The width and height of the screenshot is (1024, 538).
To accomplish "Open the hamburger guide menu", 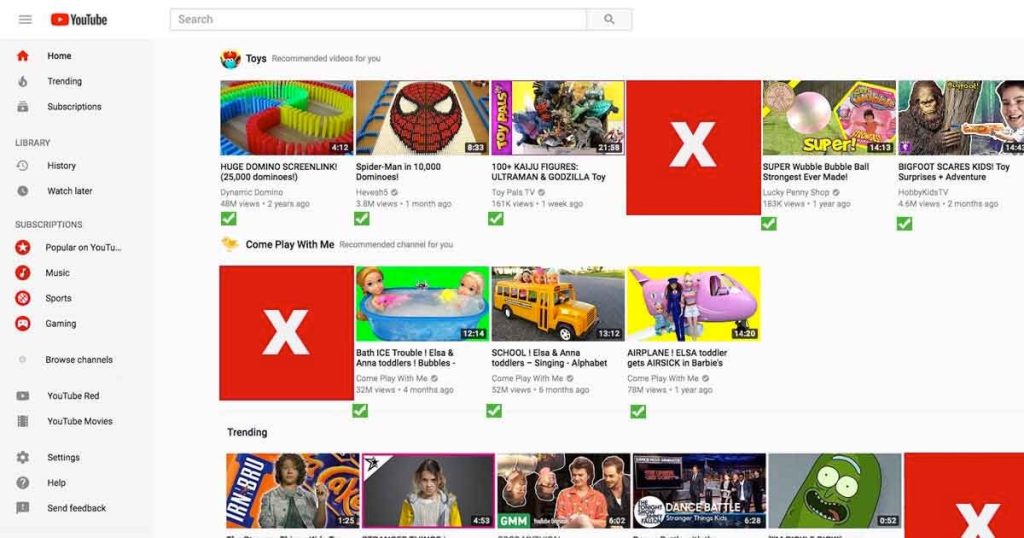I will click(25, 19).
